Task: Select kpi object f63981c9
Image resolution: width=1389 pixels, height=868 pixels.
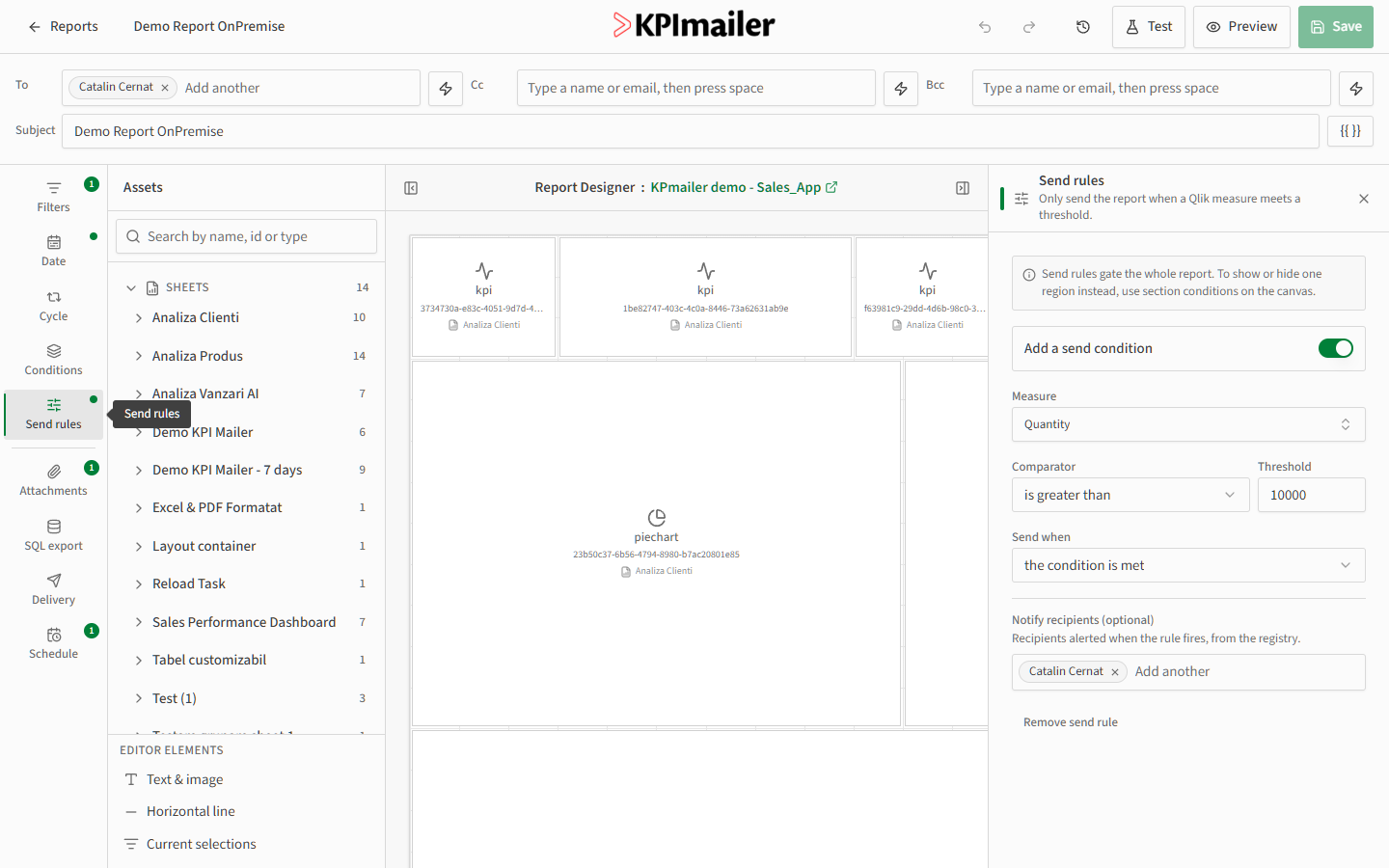Action: click(922, 297)
